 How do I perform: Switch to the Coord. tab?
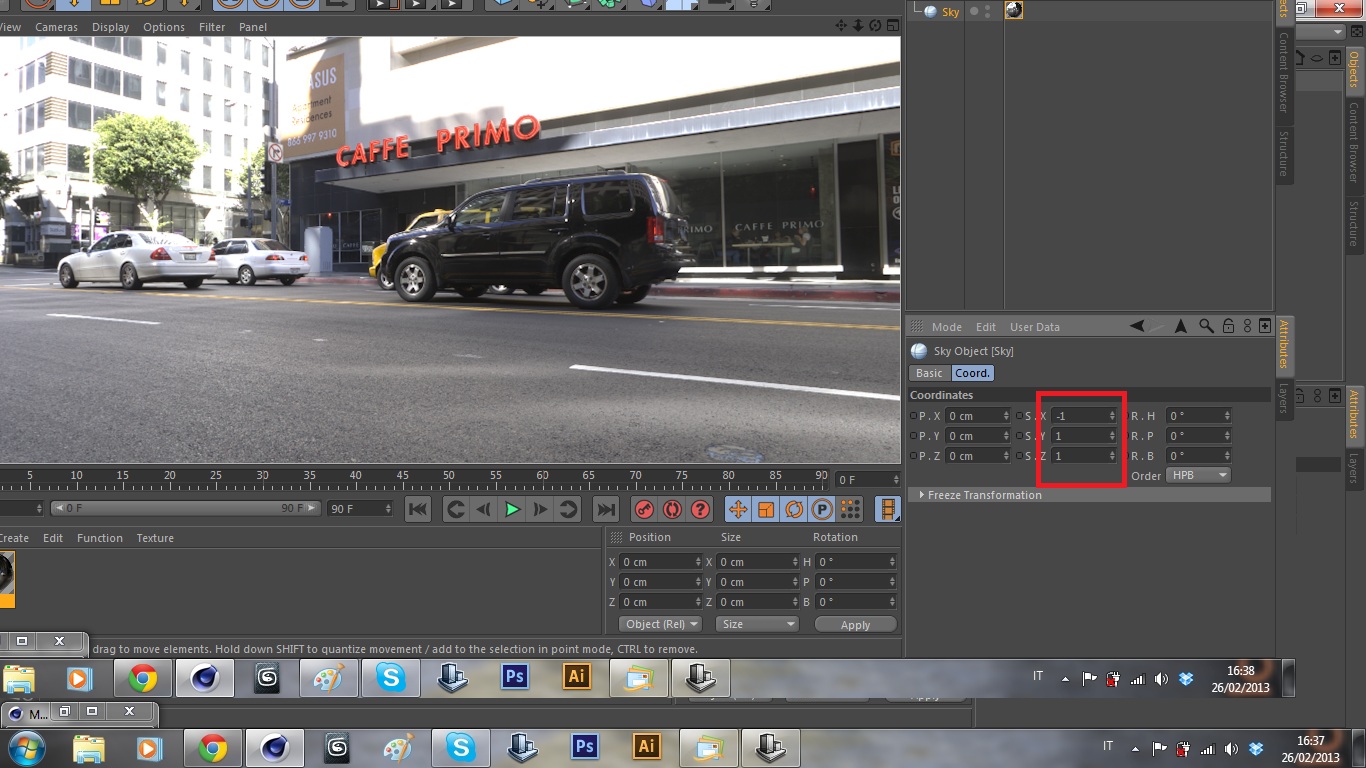click(x=972, y=373)
